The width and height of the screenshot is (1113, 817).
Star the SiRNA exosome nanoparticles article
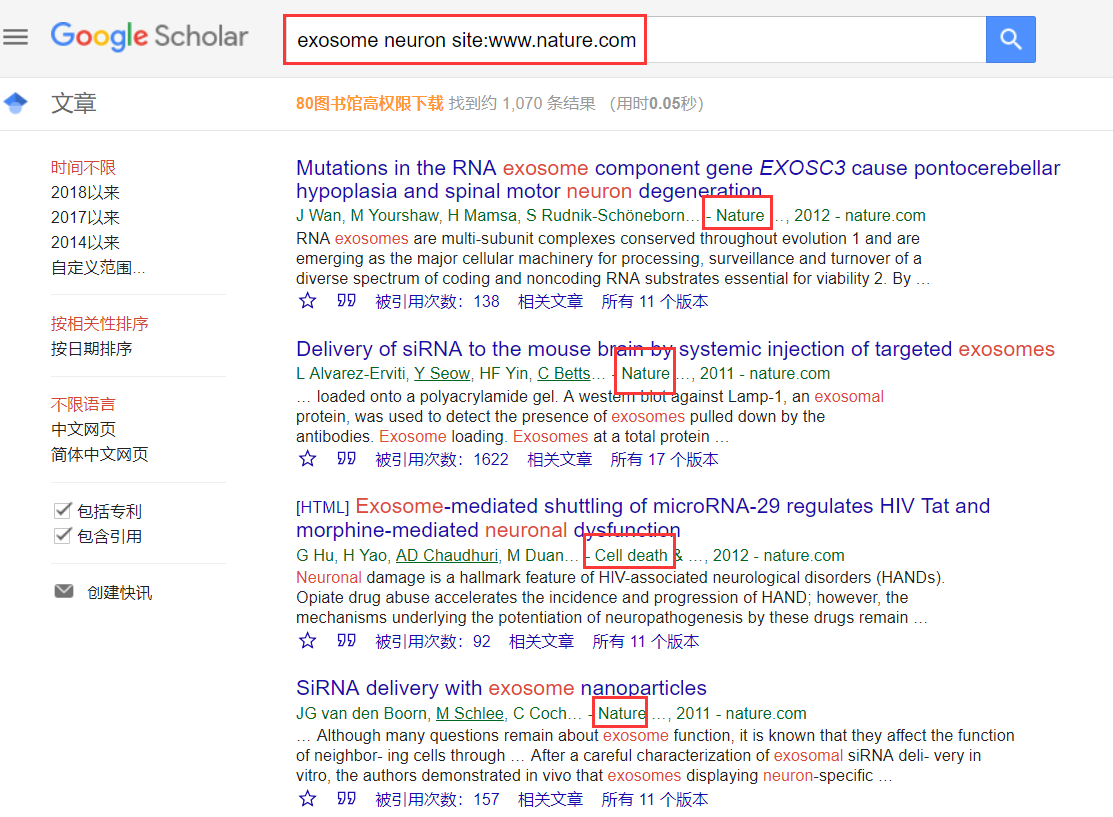pyautogui.click(x=307, y=799)
